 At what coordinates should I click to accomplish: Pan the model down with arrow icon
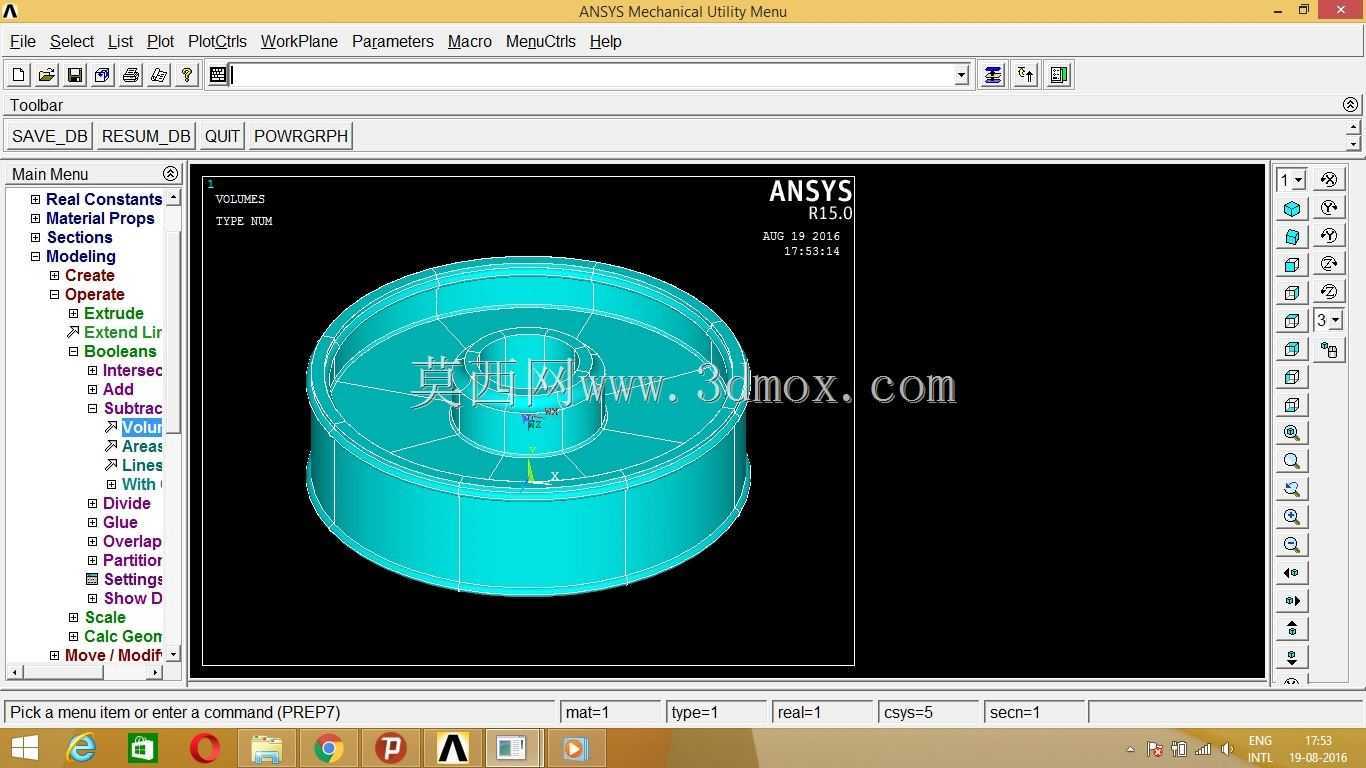tap(1292, 657)
